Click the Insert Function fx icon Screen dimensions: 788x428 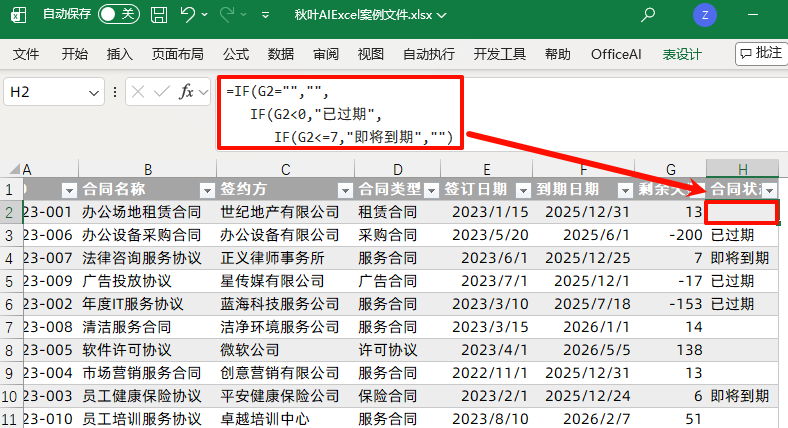coord(186,92)
